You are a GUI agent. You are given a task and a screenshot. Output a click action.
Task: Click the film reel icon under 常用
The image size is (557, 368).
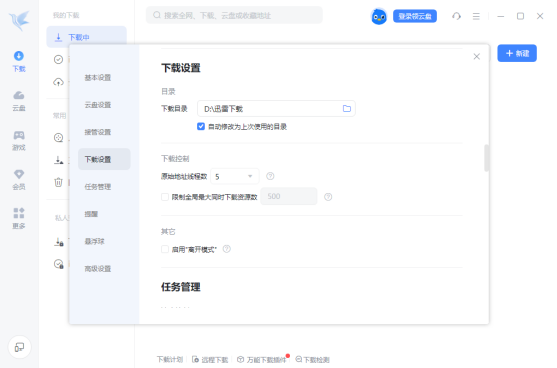[x=59, y=138]
